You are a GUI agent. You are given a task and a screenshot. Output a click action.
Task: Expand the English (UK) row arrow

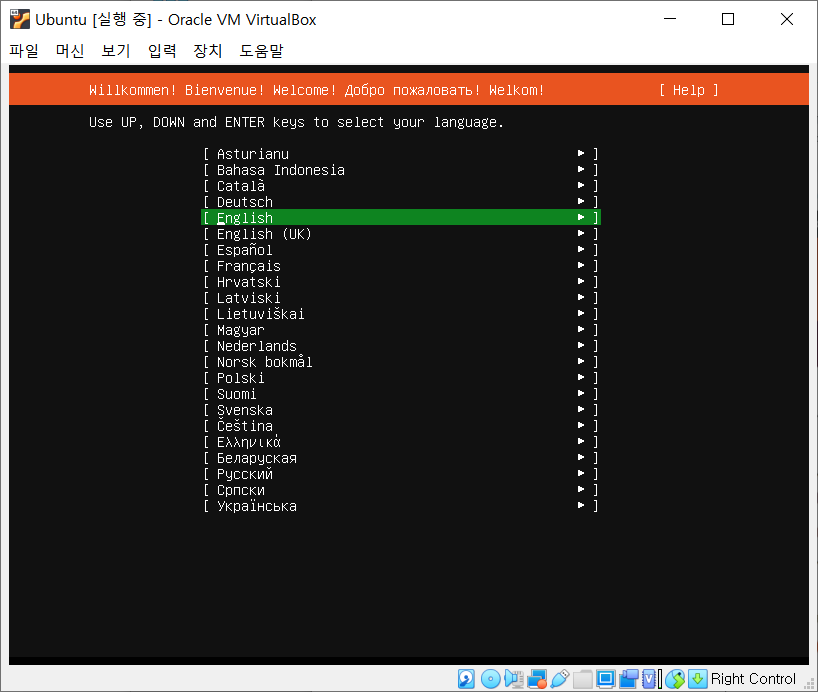[x=581, y=233]
